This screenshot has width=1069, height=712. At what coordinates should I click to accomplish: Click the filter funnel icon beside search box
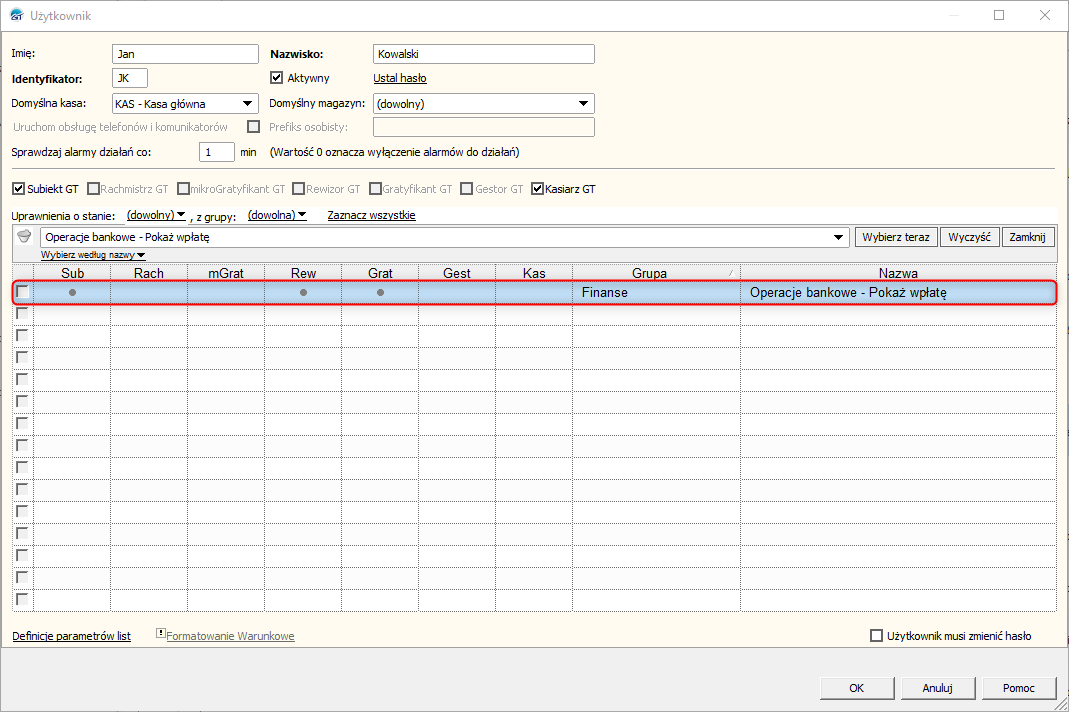[x=24, y=237]
